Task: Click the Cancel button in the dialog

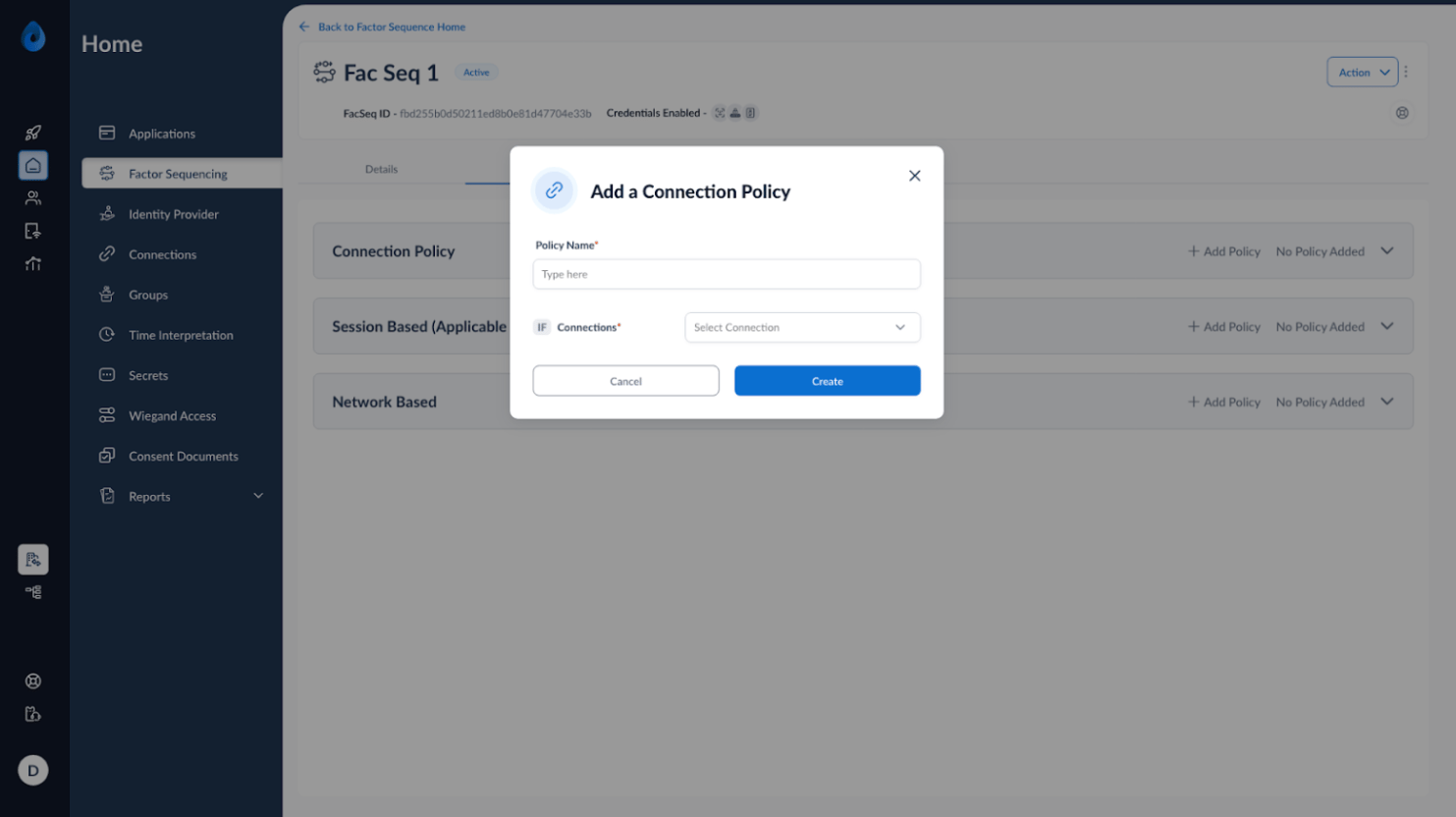Action: click(625, 381)
